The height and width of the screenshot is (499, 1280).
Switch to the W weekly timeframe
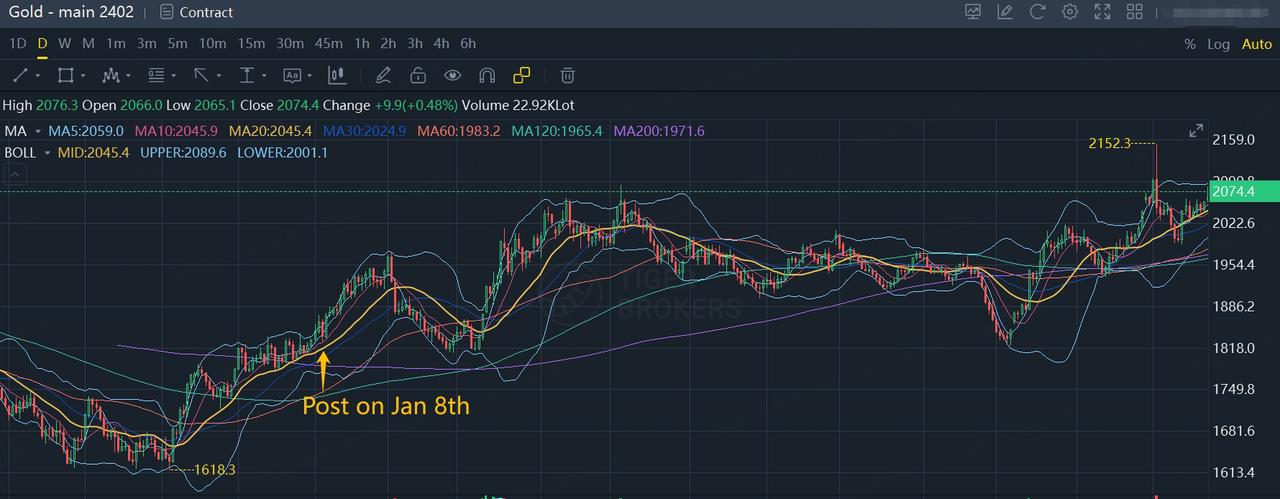point(64,44)
